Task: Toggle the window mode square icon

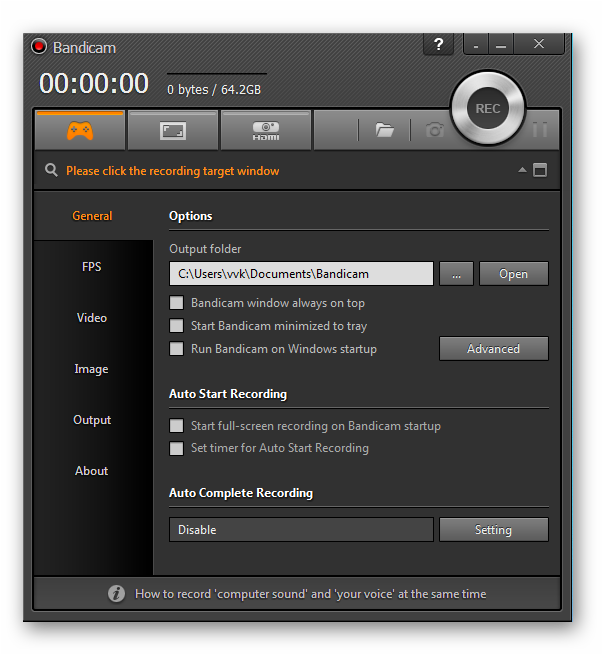Action: pyautogui.click(x=540, y=170)
